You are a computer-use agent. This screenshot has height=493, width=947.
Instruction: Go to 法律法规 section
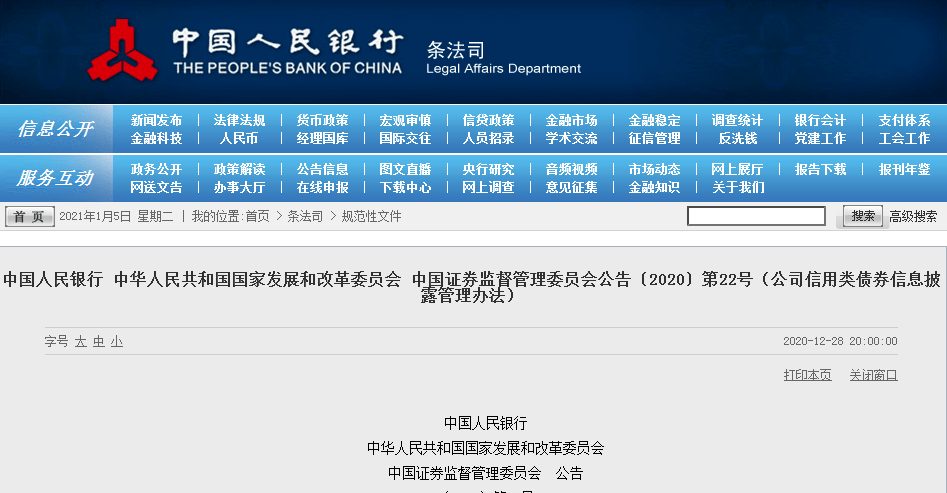pyautogui.click(x=239, y=120)
